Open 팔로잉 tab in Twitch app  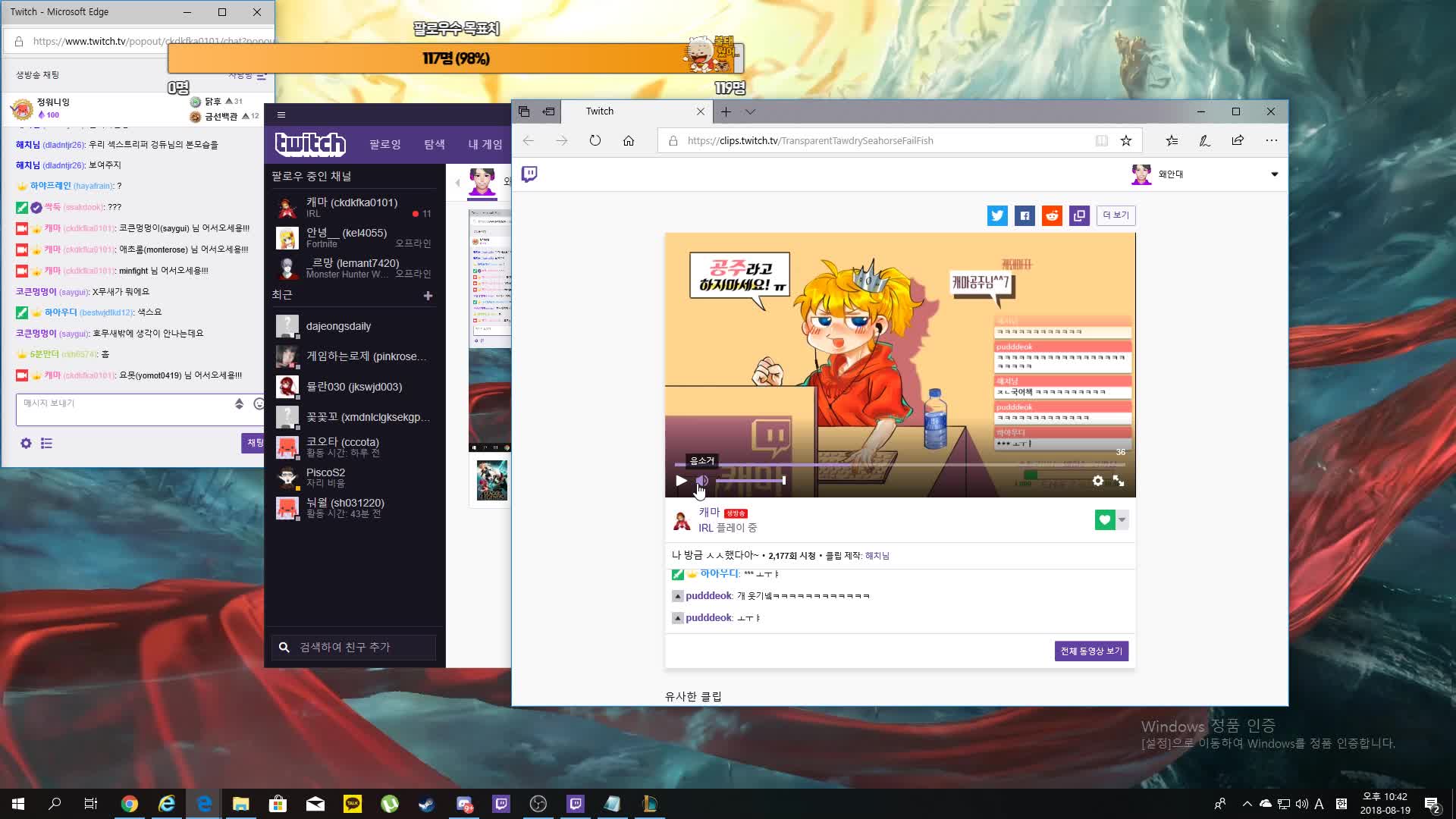coord(385,144)
